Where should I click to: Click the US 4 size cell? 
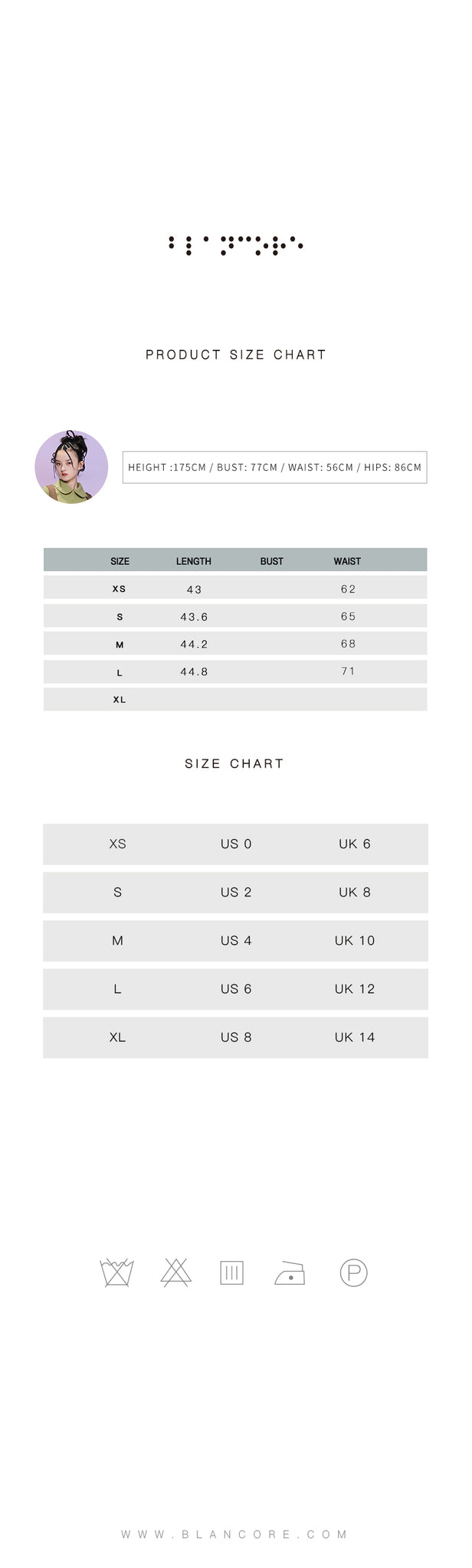point(236,940)
